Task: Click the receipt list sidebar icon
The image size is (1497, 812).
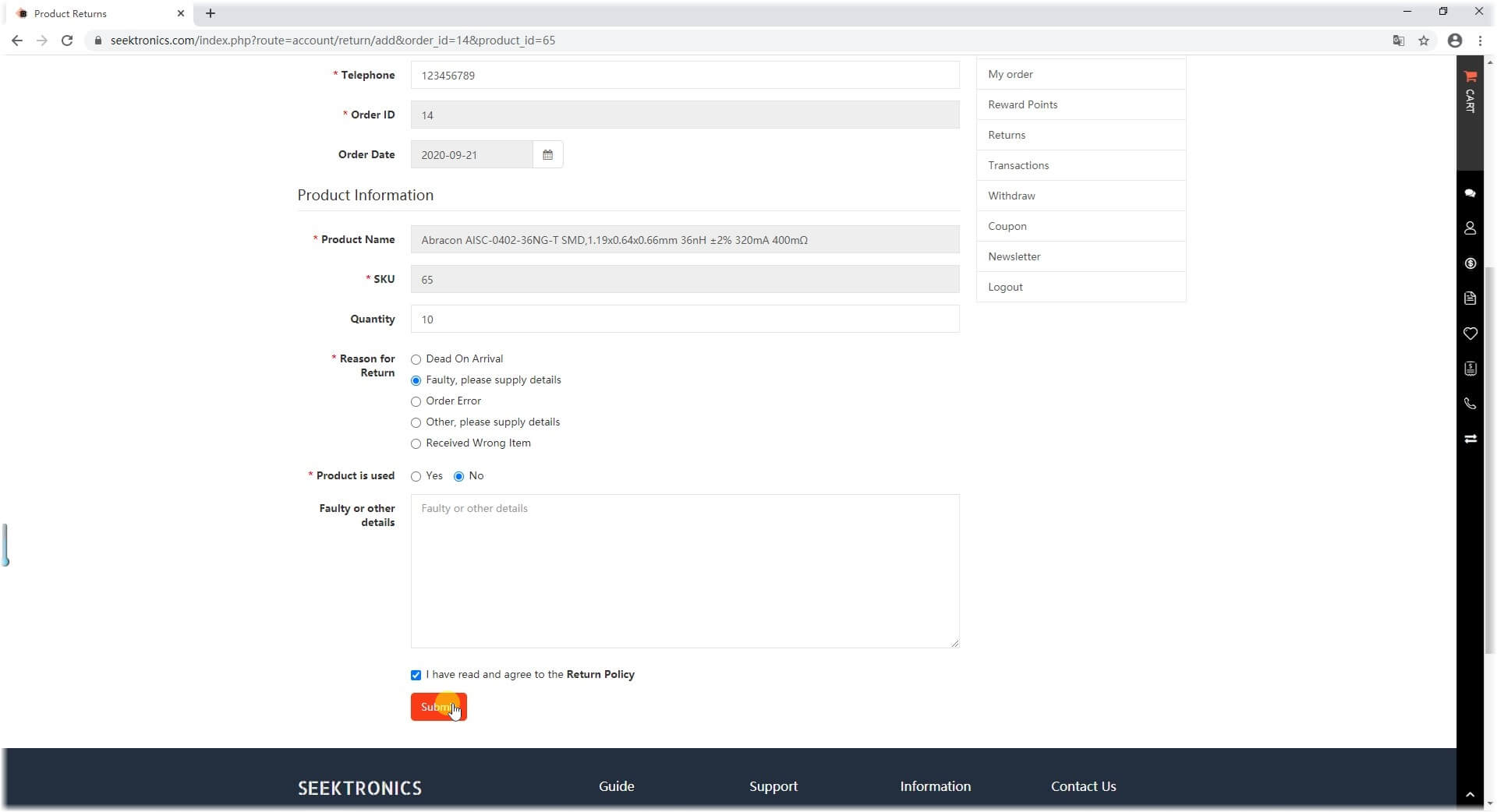Action: tap(1470, 369)
